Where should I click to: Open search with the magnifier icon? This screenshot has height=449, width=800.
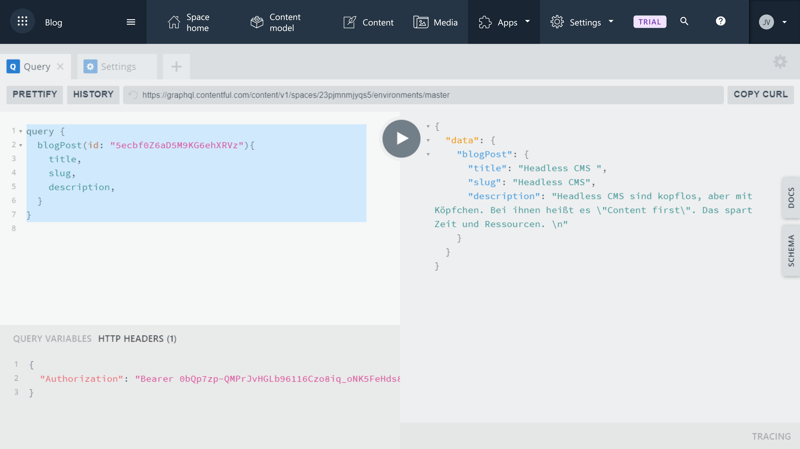(x=684, y=21)
